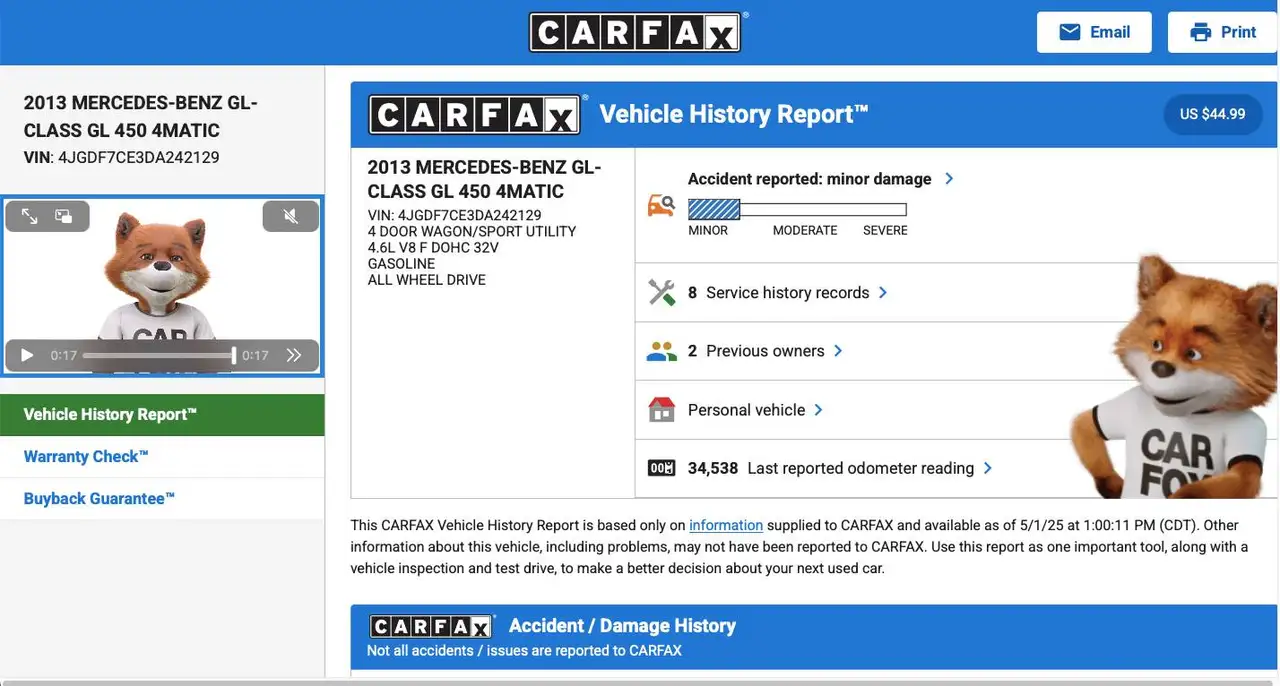Select the 'GASOLINE' fuel type text

click(x=401, y=263)
